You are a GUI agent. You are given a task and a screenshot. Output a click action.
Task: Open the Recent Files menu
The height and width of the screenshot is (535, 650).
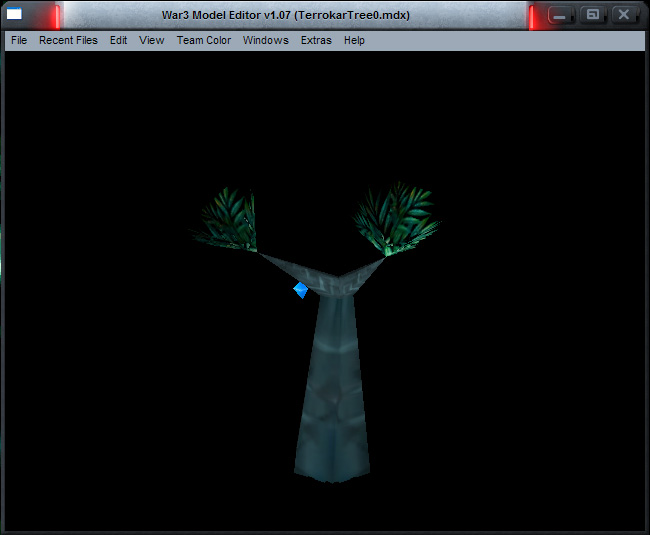pos(68,40)
